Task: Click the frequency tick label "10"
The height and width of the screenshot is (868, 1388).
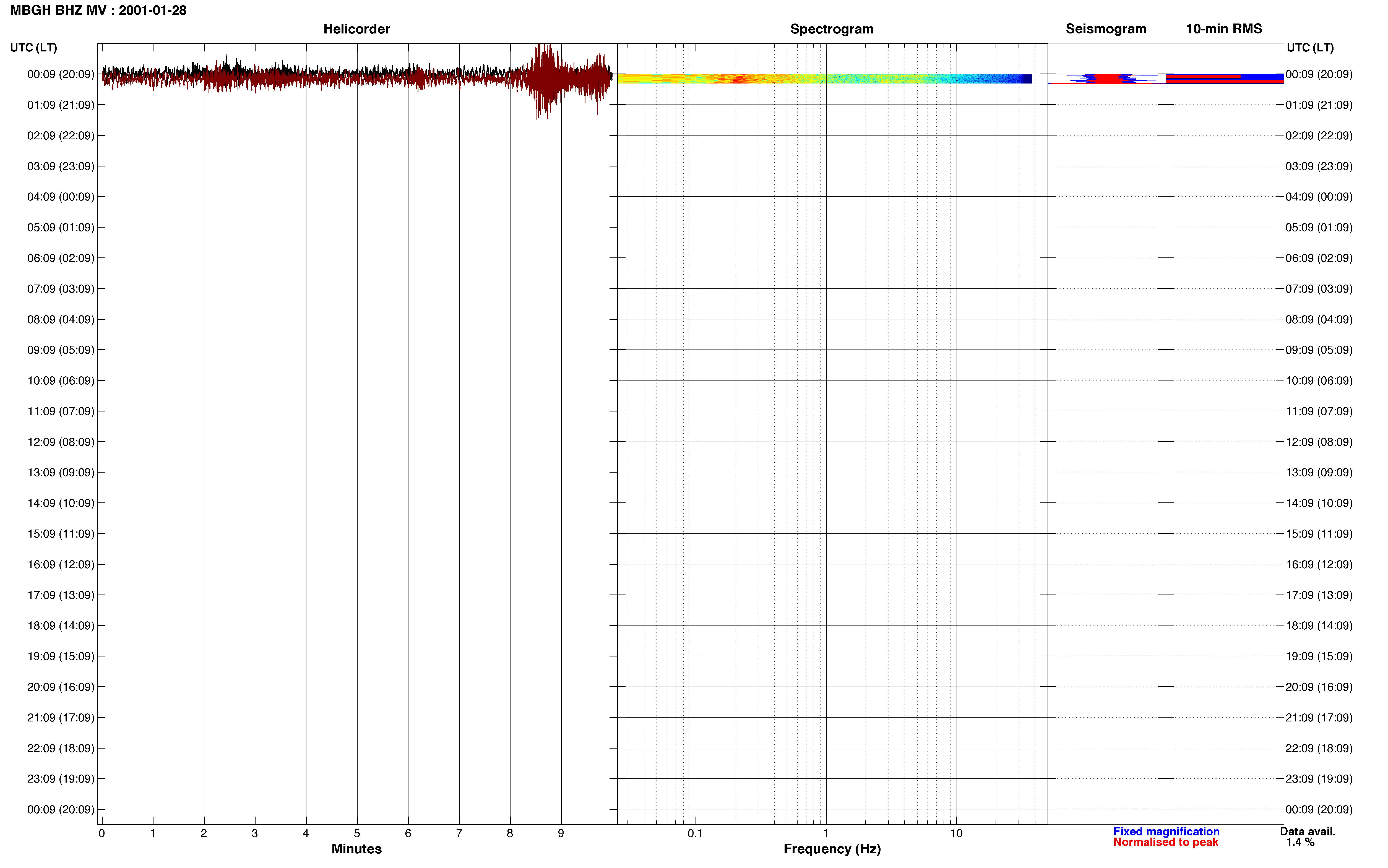Action: (956, 833)
